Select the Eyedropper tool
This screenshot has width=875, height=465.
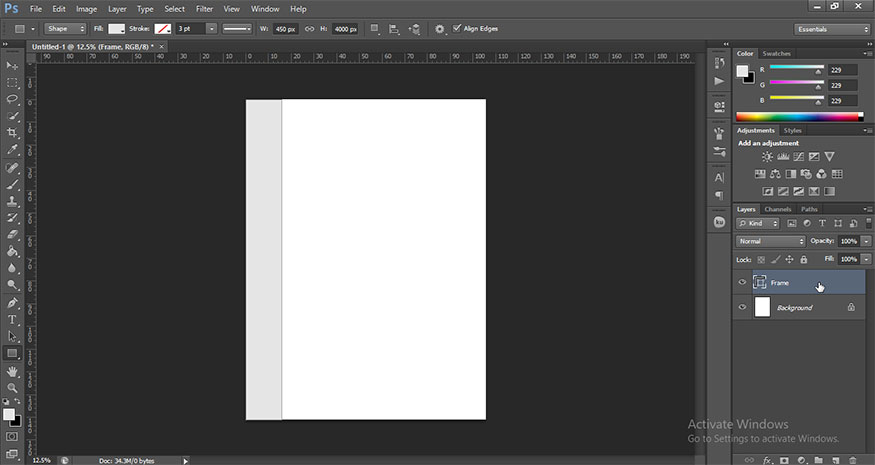tap(12, 150)
